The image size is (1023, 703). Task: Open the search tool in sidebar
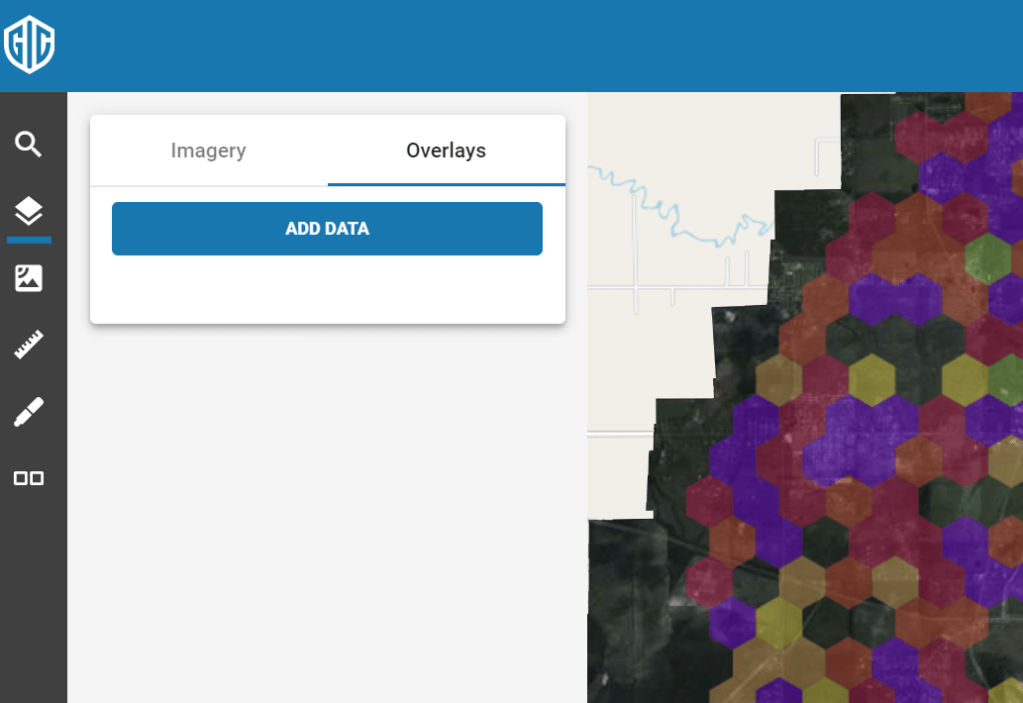point(29,144)
